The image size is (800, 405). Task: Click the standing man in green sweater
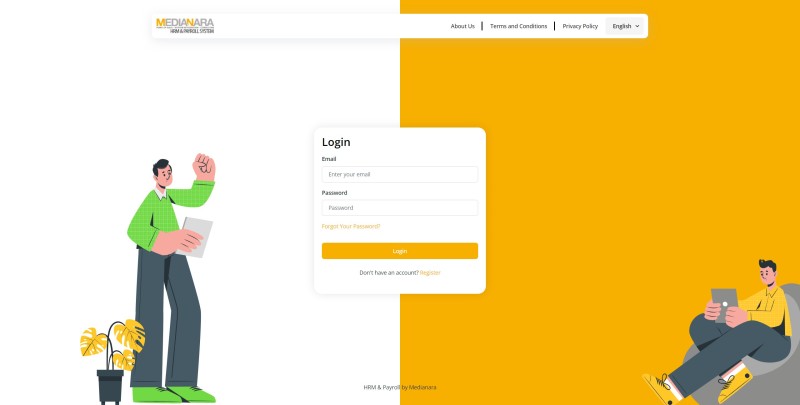pyautogui.click(x=171, y=278)
